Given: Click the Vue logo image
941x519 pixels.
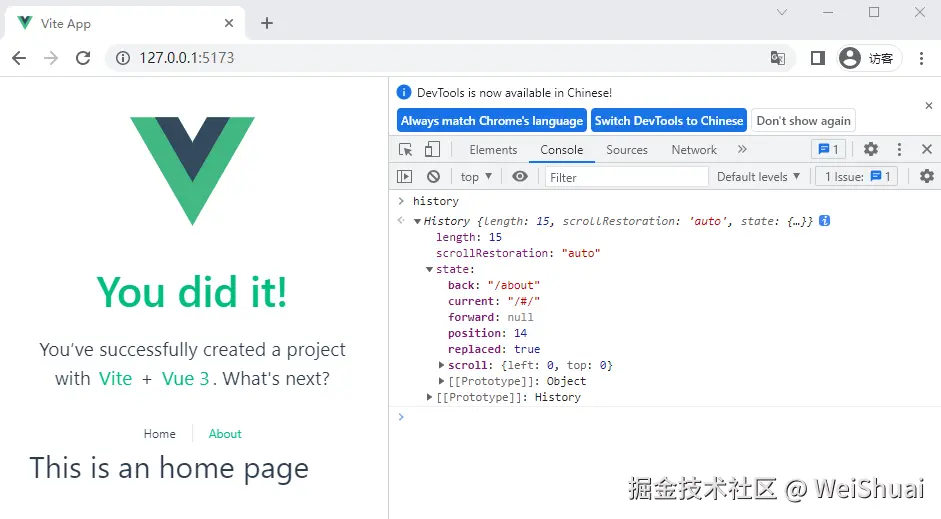Looking at the screenshot, I should (193, 171).
